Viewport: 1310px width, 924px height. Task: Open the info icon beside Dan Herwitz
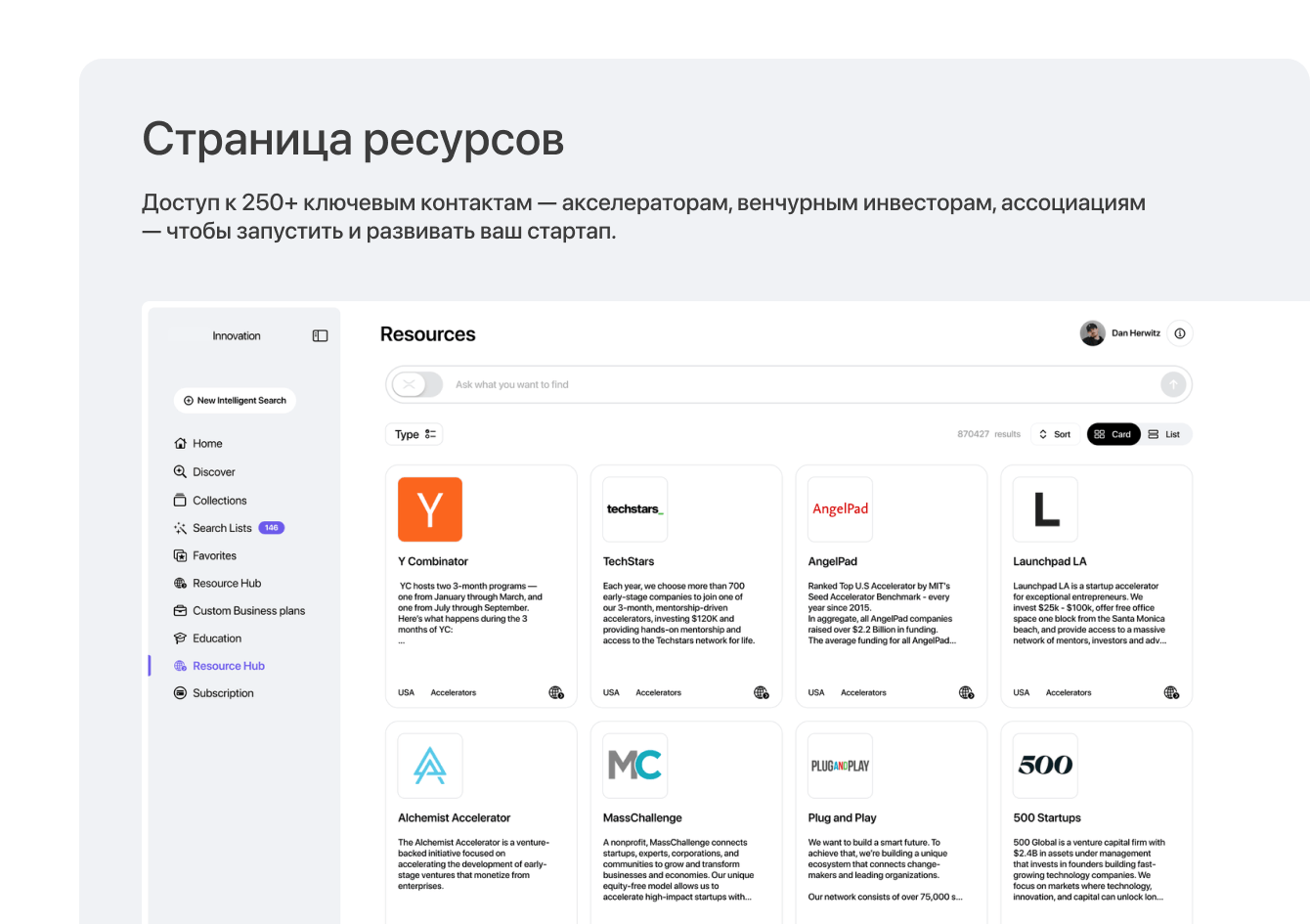1180,333
